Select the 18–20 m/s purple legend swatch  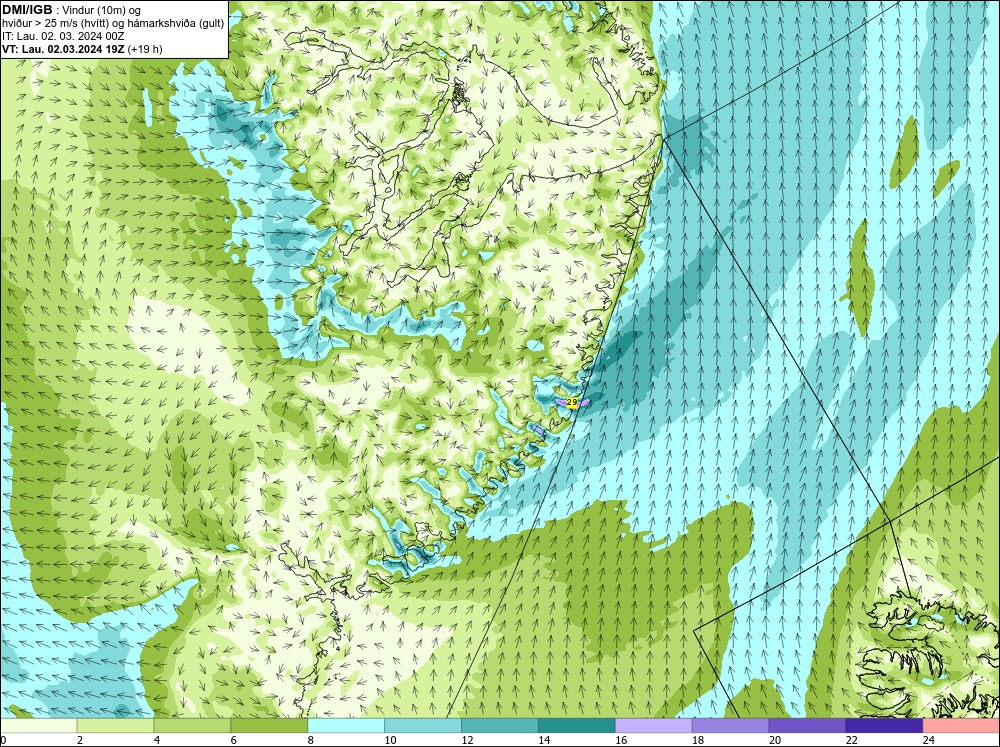coord(730,726)
